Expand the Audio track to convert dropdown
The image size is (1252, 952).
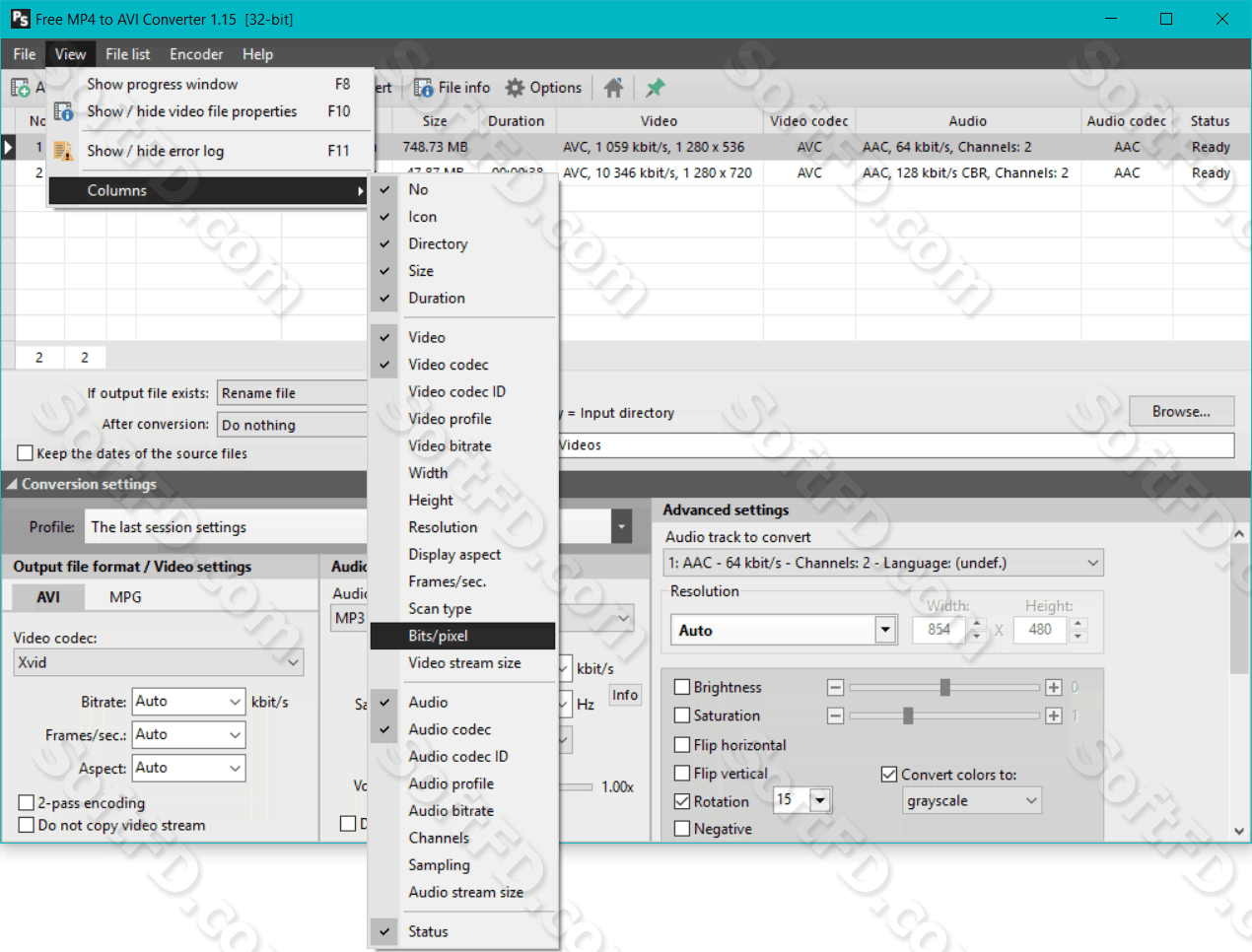(884, 563)
